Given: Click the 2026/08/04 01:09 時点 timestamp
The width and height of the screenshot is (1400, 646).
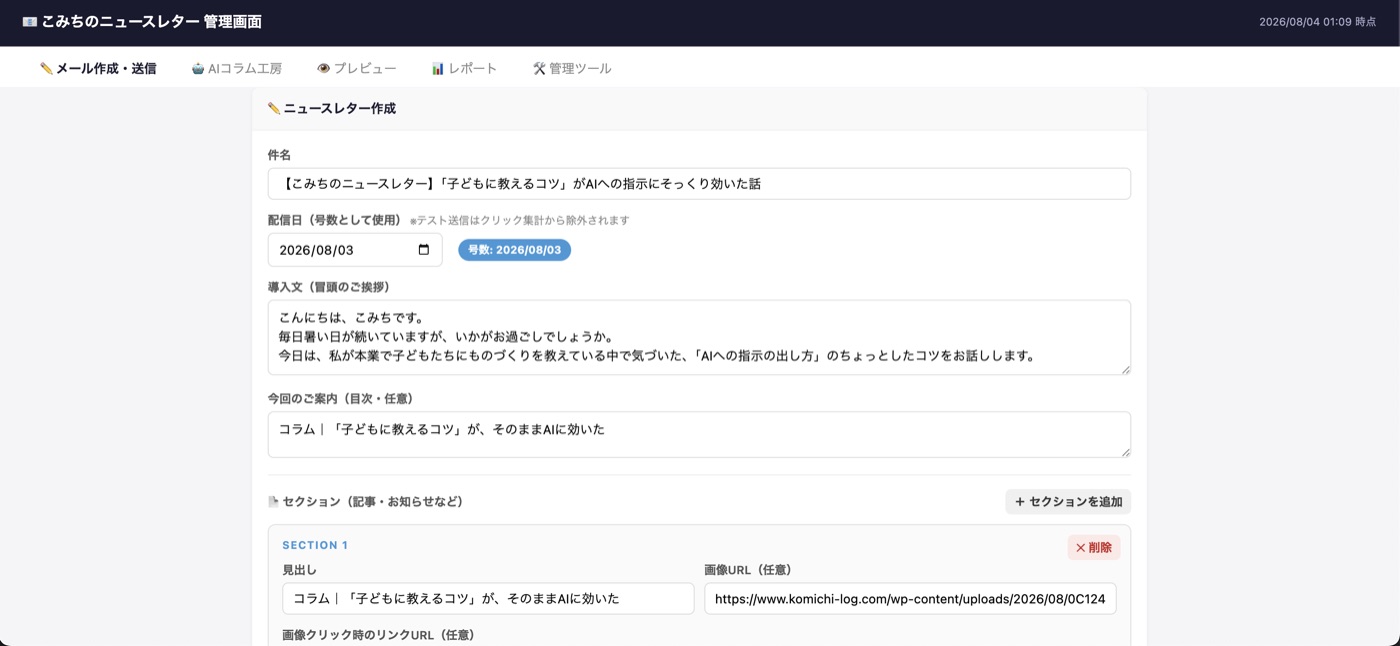Looking at the screenshot, I should pyautogui.click(x=1317, y=22).
